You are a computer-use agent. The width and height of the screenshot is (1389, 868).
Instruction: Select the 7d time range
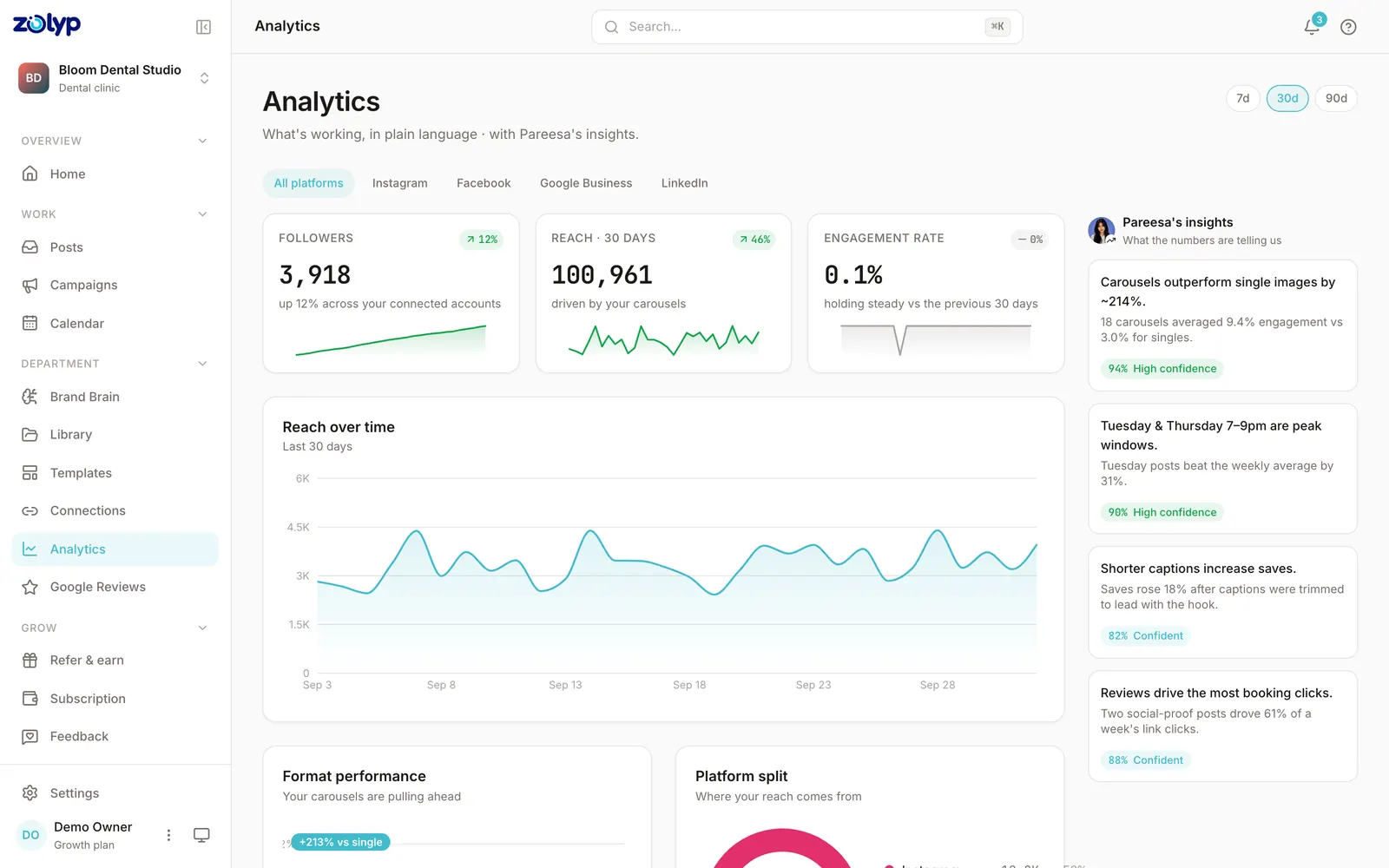(x=1243, y=98)
